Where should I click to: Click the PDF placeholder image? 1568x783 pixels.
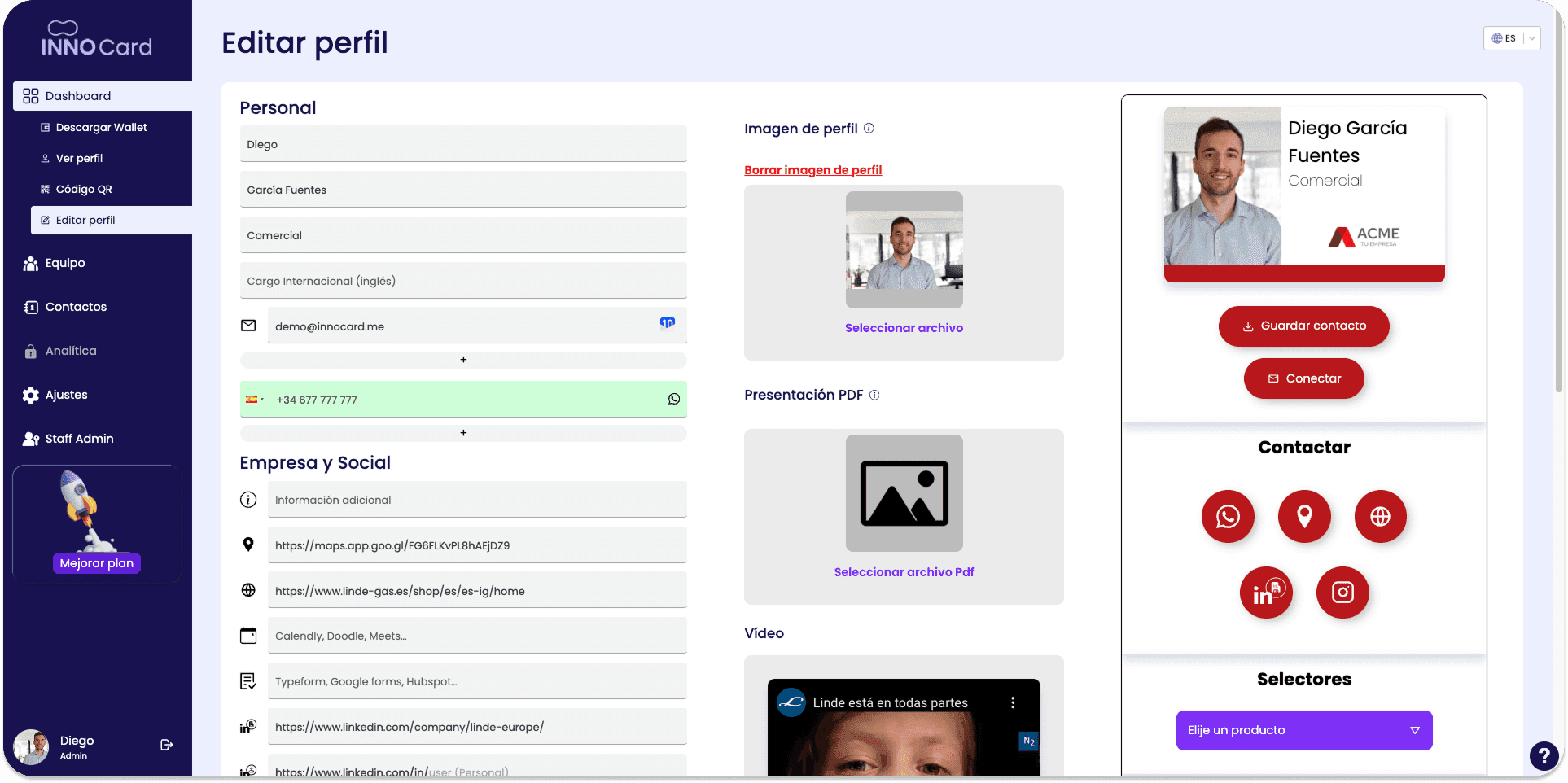(904, 493)
